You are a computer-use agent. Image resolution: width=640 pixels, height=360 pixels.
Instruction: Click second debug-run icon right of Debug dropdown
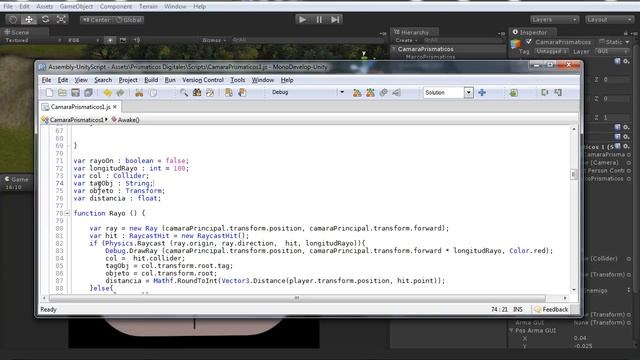pyautogui.click(x=370, y=93)
